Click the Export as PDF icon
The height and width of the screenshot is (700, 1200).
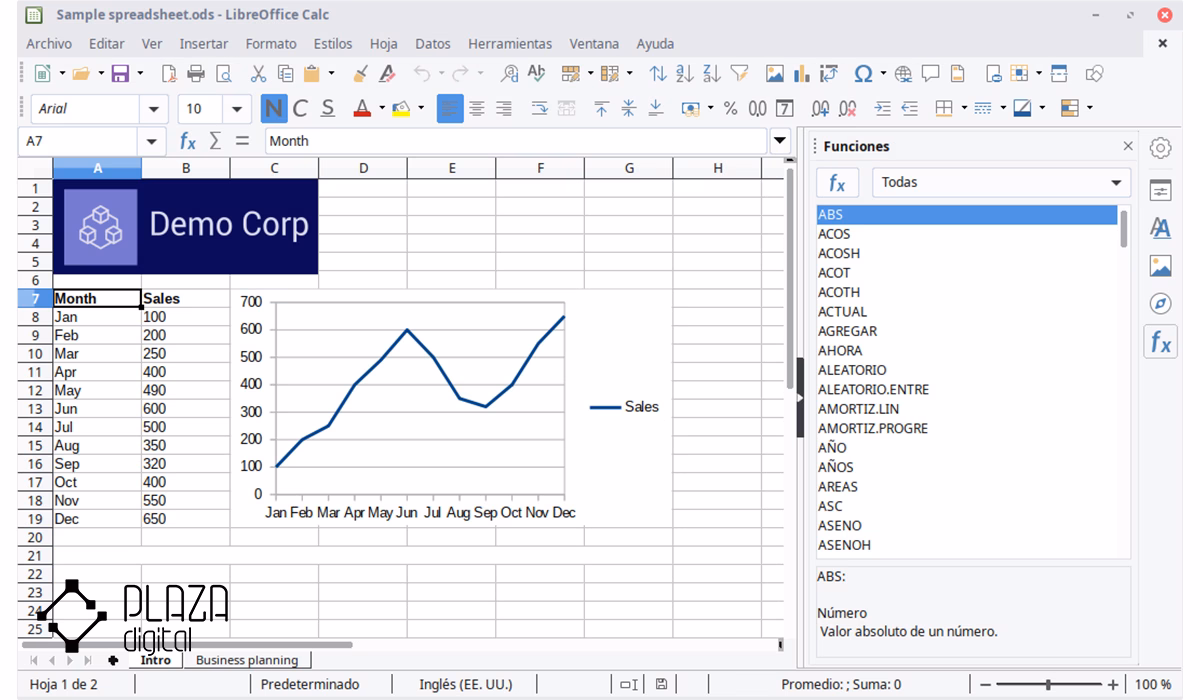[169, 73]
